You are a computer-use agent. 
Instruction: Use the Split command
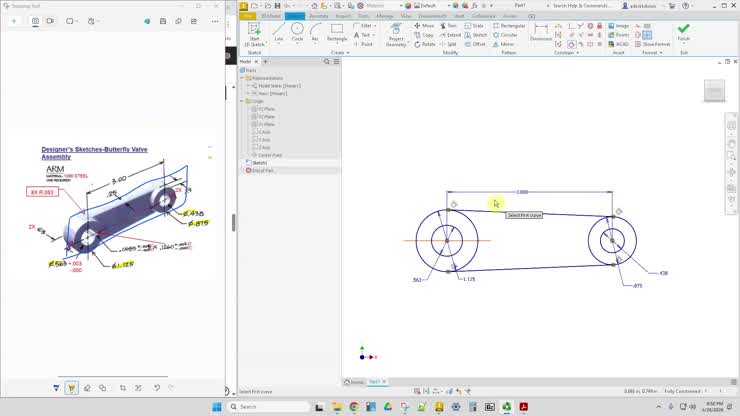[448, 44]
